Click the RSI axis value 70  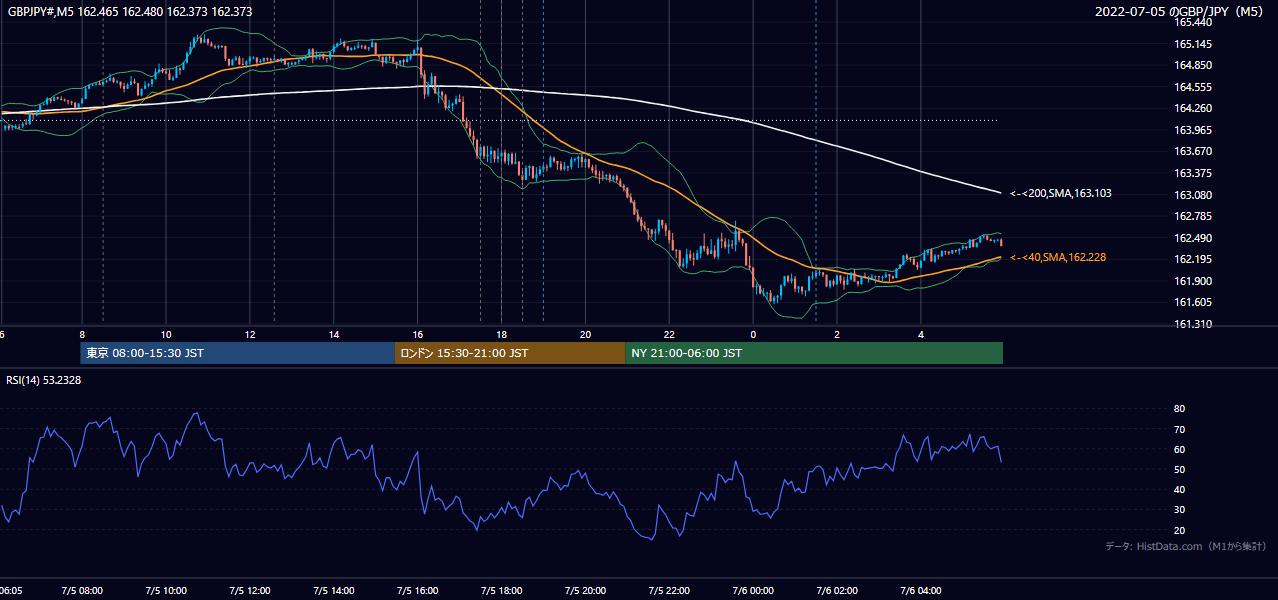coord(1179,429)
